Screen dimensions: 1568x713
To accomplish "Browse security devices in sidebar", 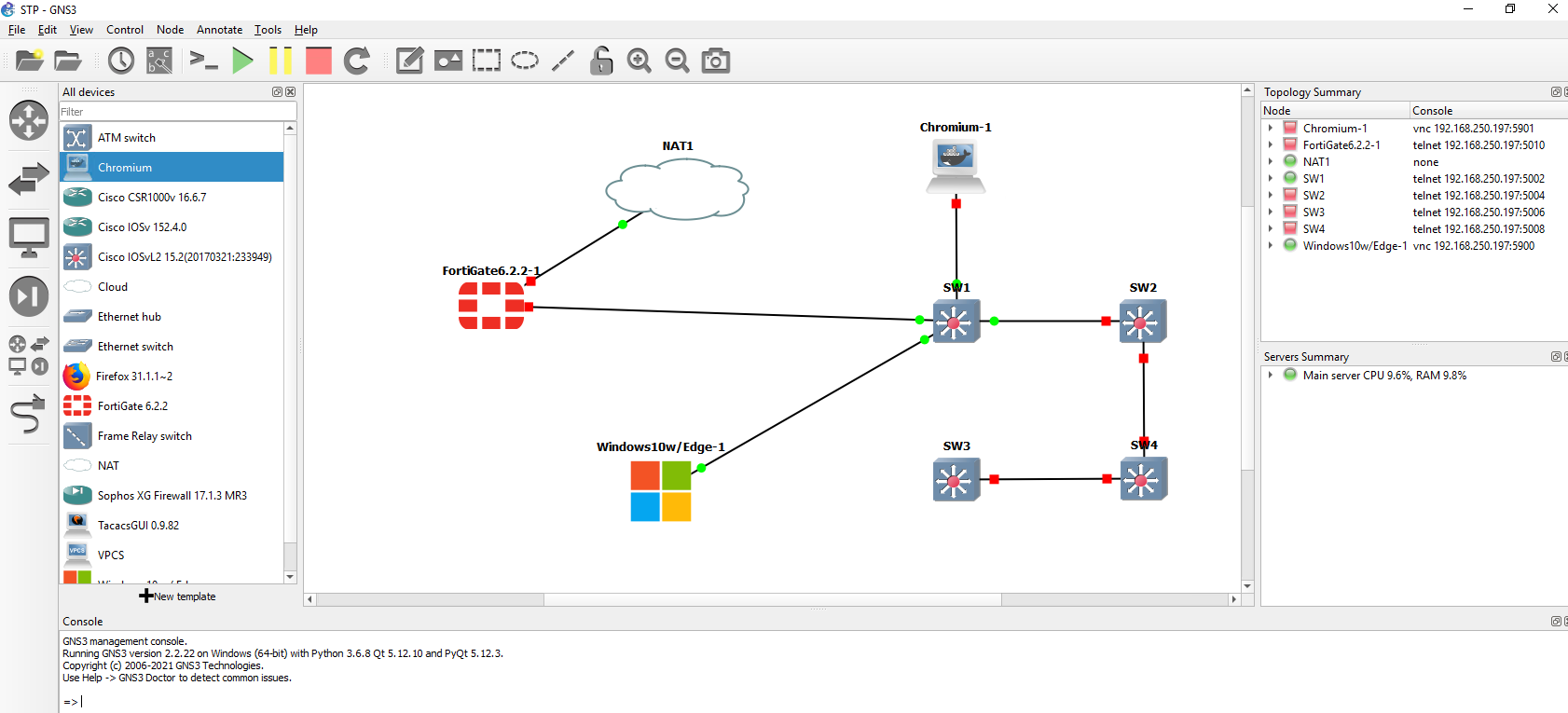I will [x=29, y=296].
